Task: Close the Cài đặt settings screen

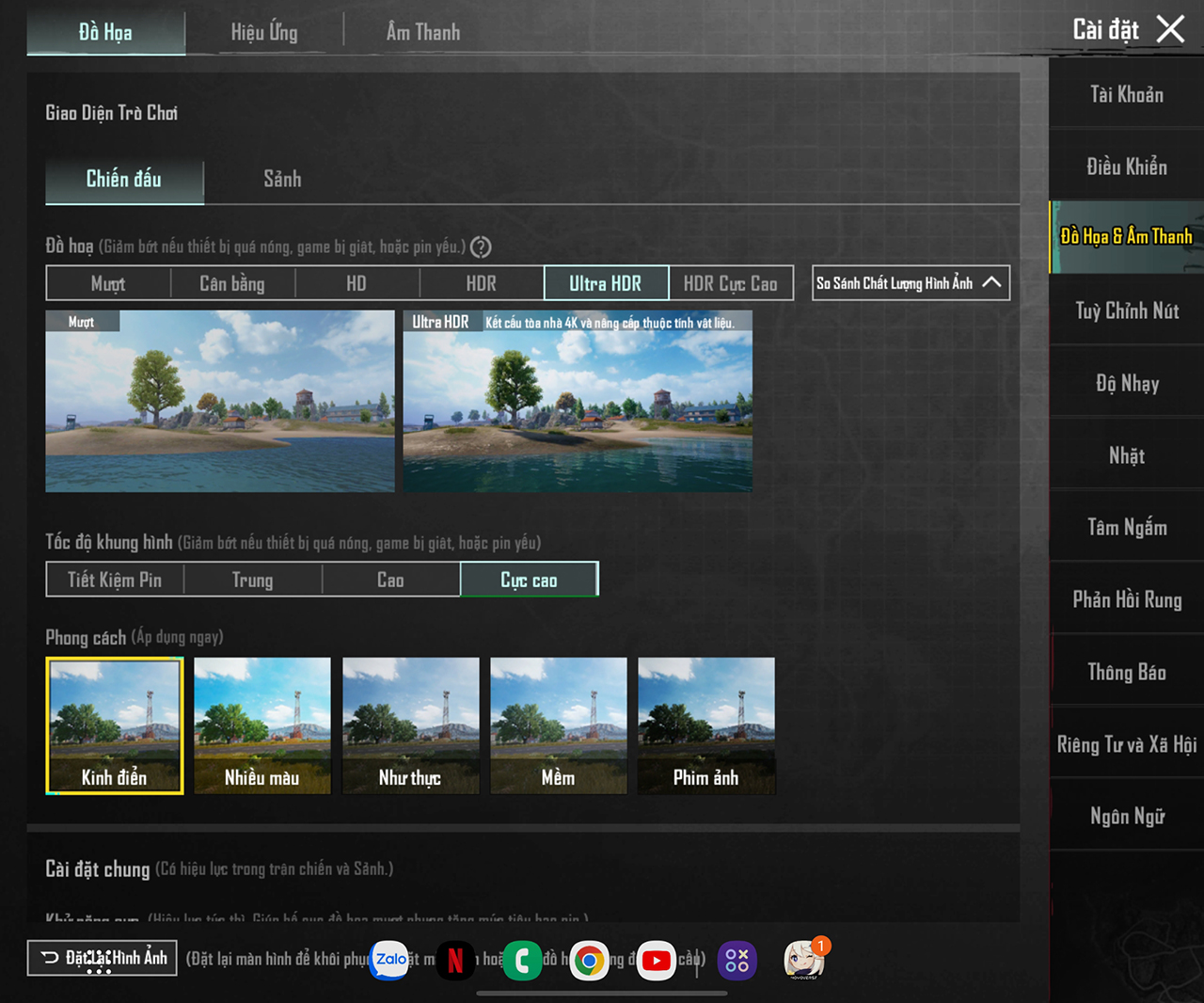Action: coord(1170,29)
